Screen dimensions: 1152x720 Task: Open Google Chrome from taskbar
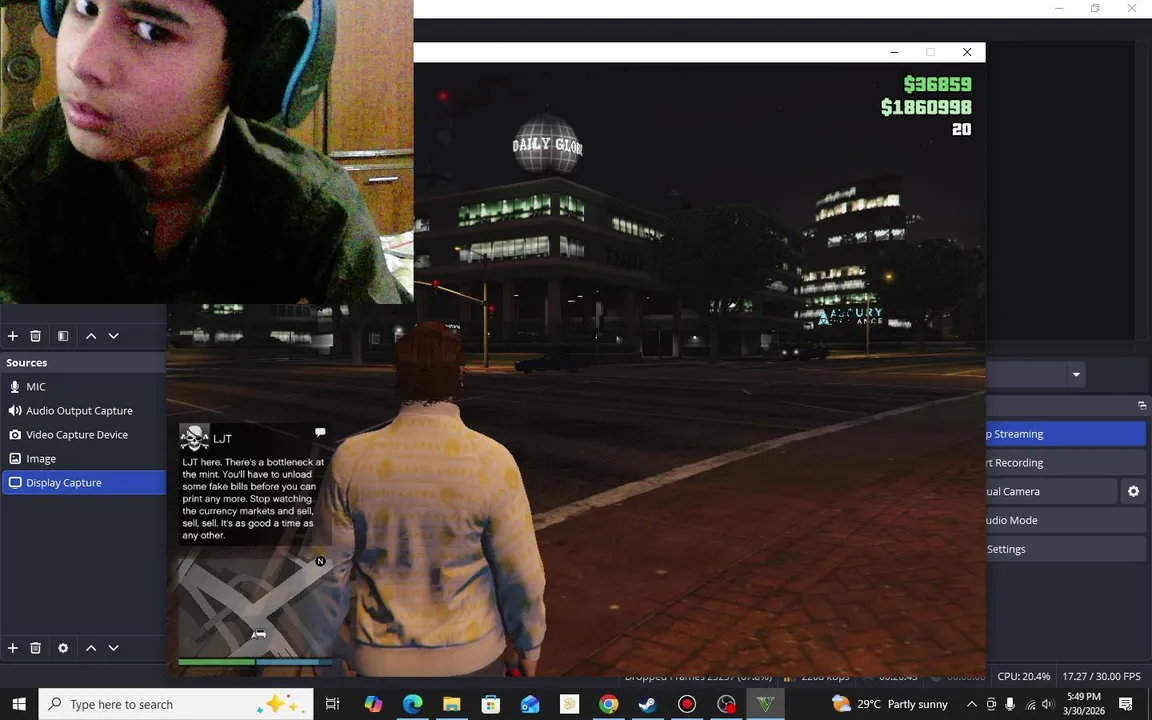coord(608,705)
